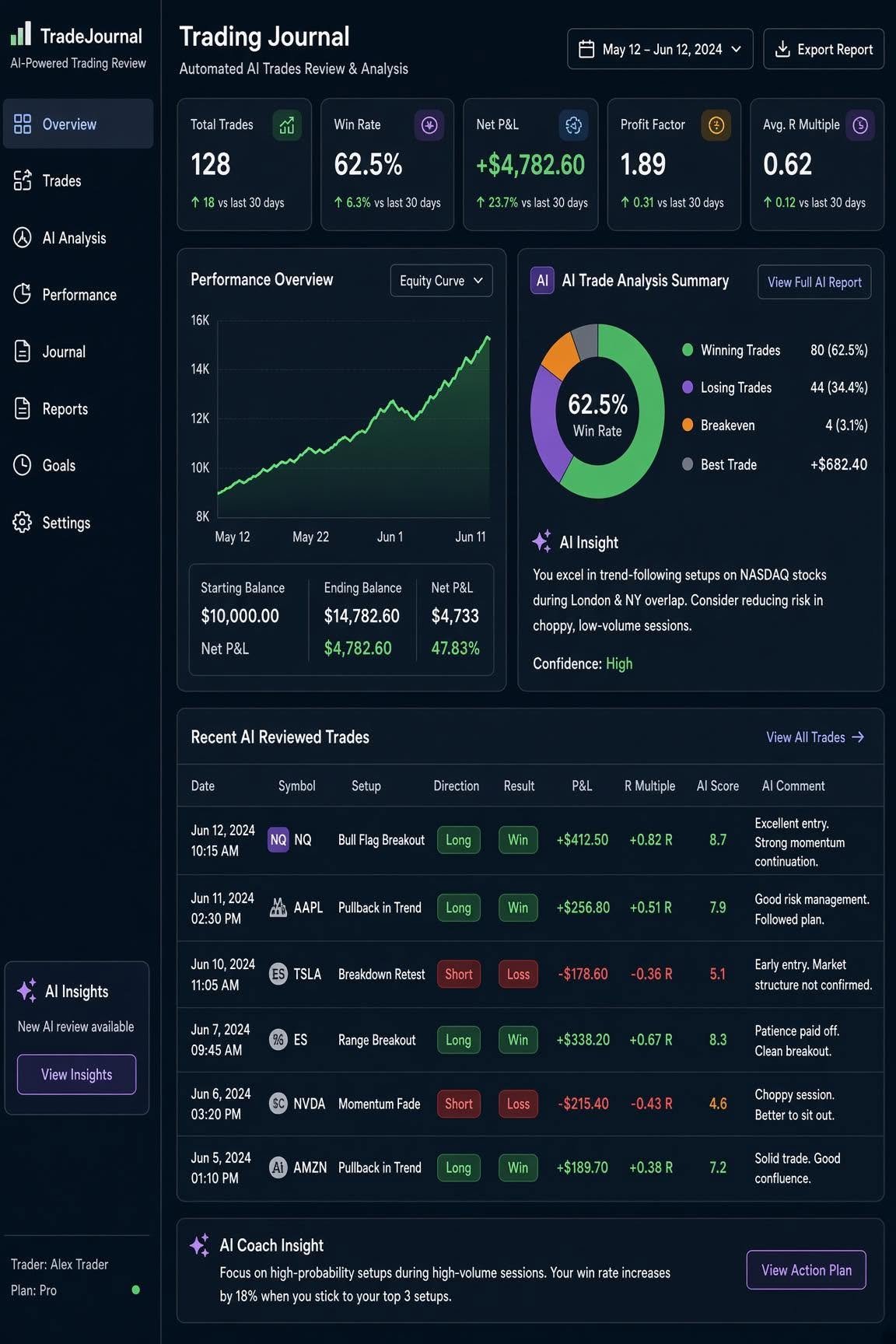Click the TradeJournal bar chart logo

(21, 33)
